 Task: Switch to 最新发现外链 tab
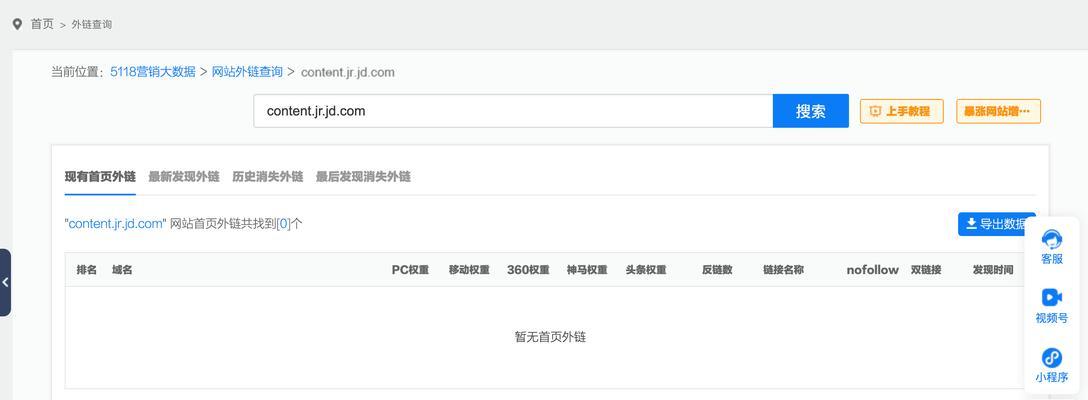(184, 177)
